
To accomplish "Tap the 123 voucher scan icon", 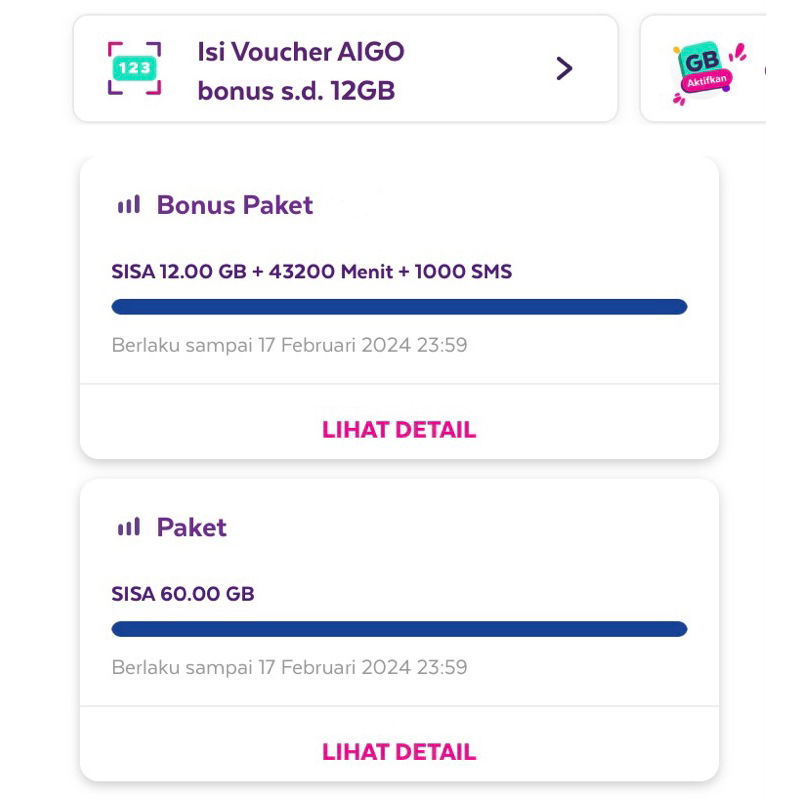I will (134, 69).
